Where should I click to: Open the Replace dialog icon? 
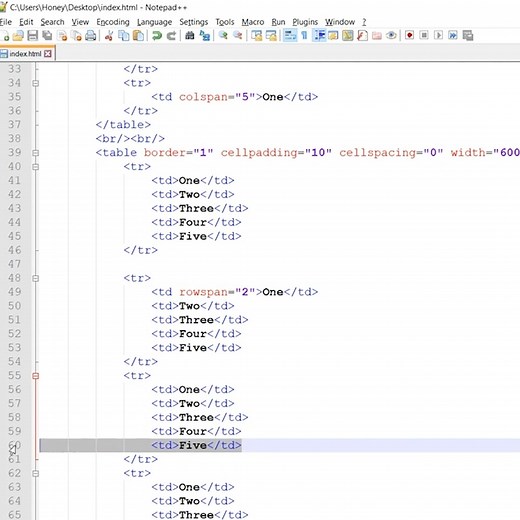[x=204, y=35]
